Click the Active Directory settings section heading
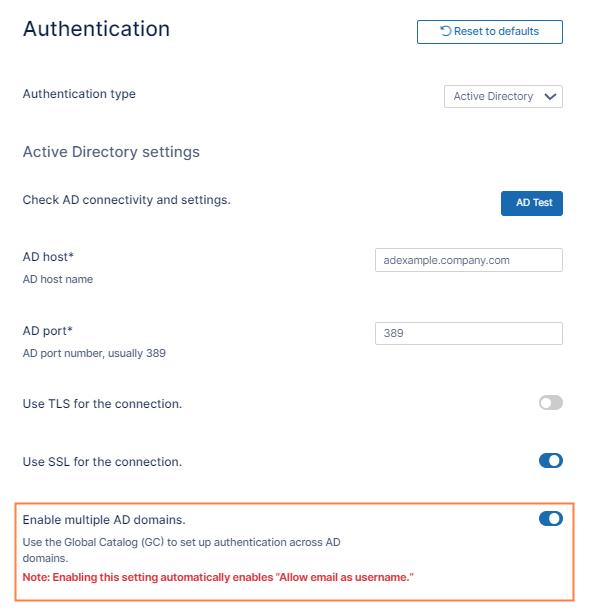Screen dimensions: 599x610 (111, 152)
